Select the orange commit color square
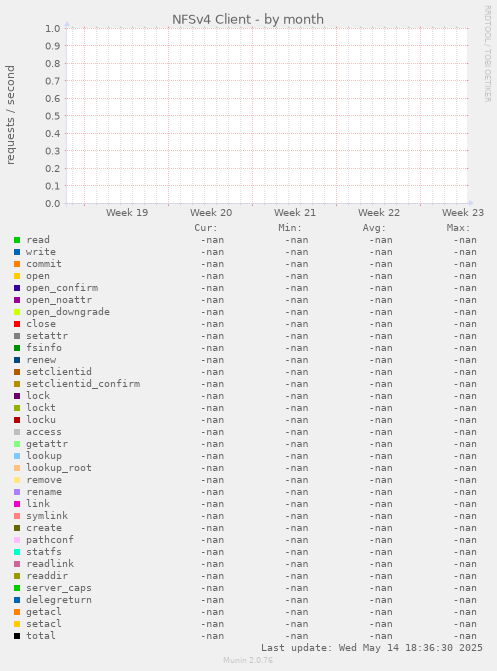 tap(17, 264)
